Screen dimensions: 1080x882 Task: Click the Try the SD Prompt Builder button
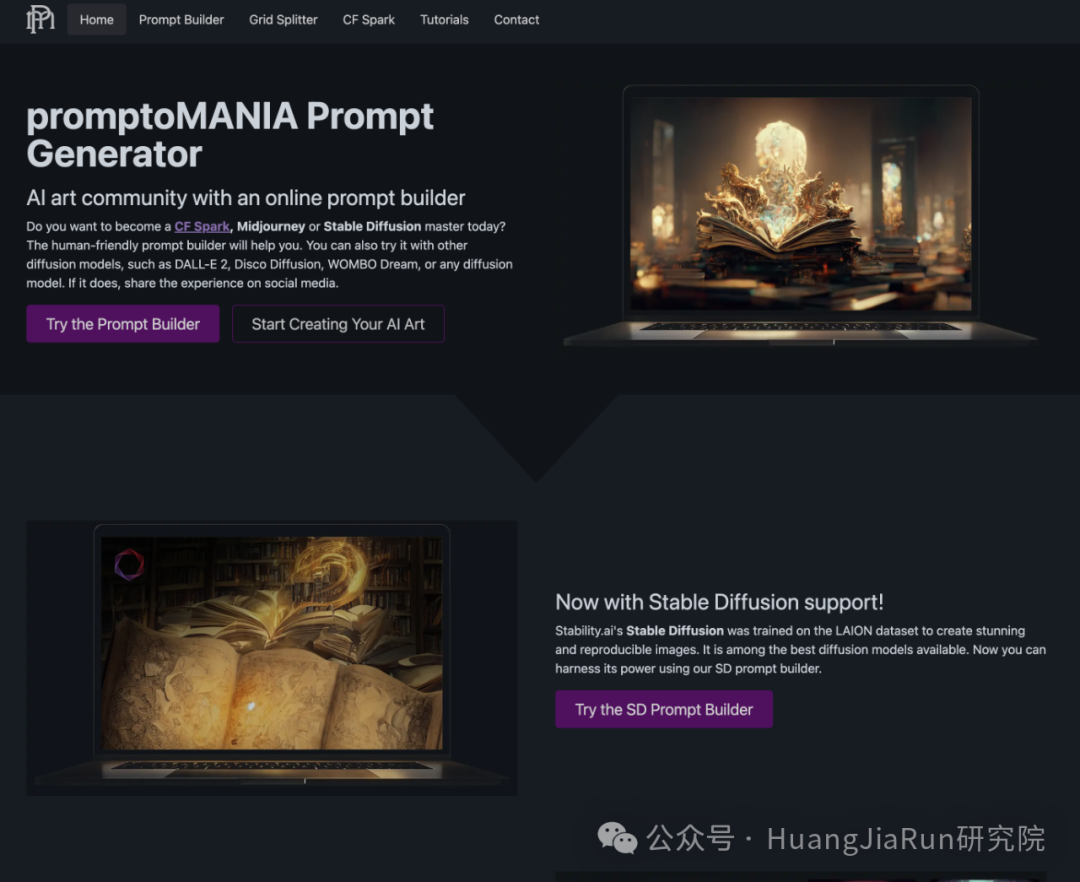click(x=664, y=709)
